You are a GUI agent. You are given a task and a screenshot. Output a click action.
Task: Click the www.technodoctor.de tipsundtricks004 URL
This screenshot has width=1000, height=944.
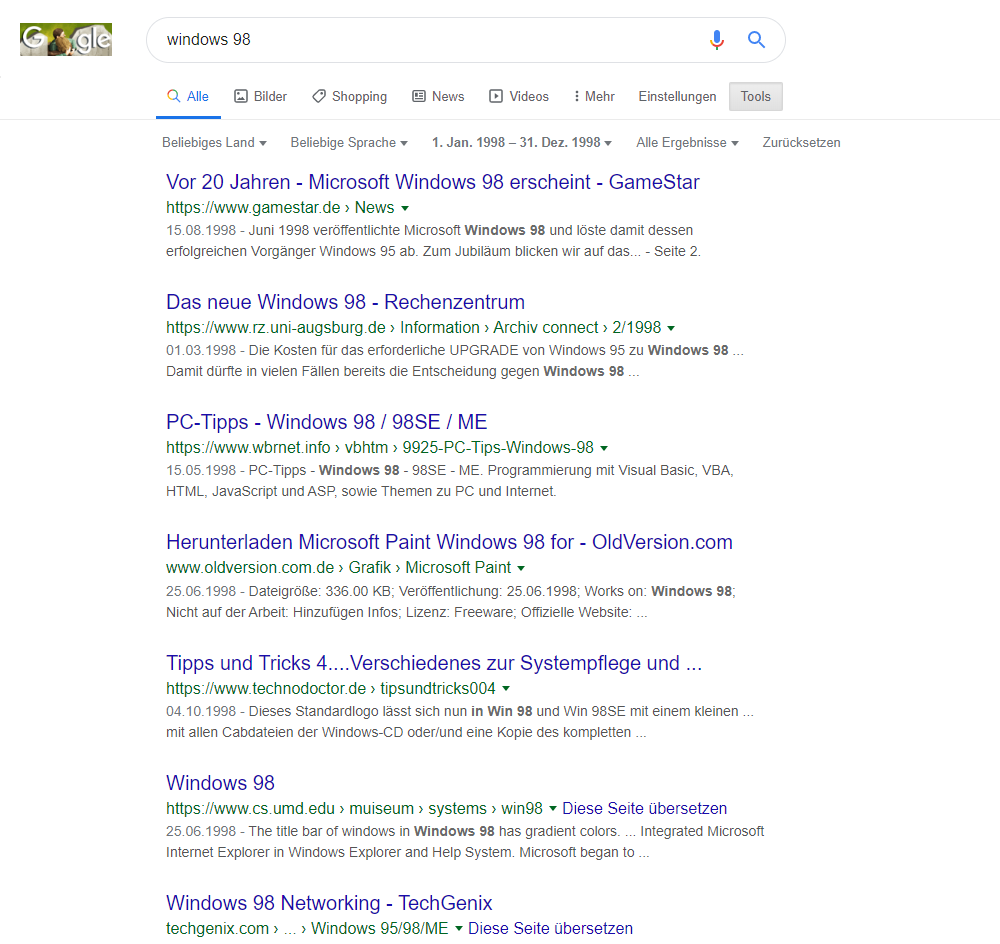tap(330, 688)
